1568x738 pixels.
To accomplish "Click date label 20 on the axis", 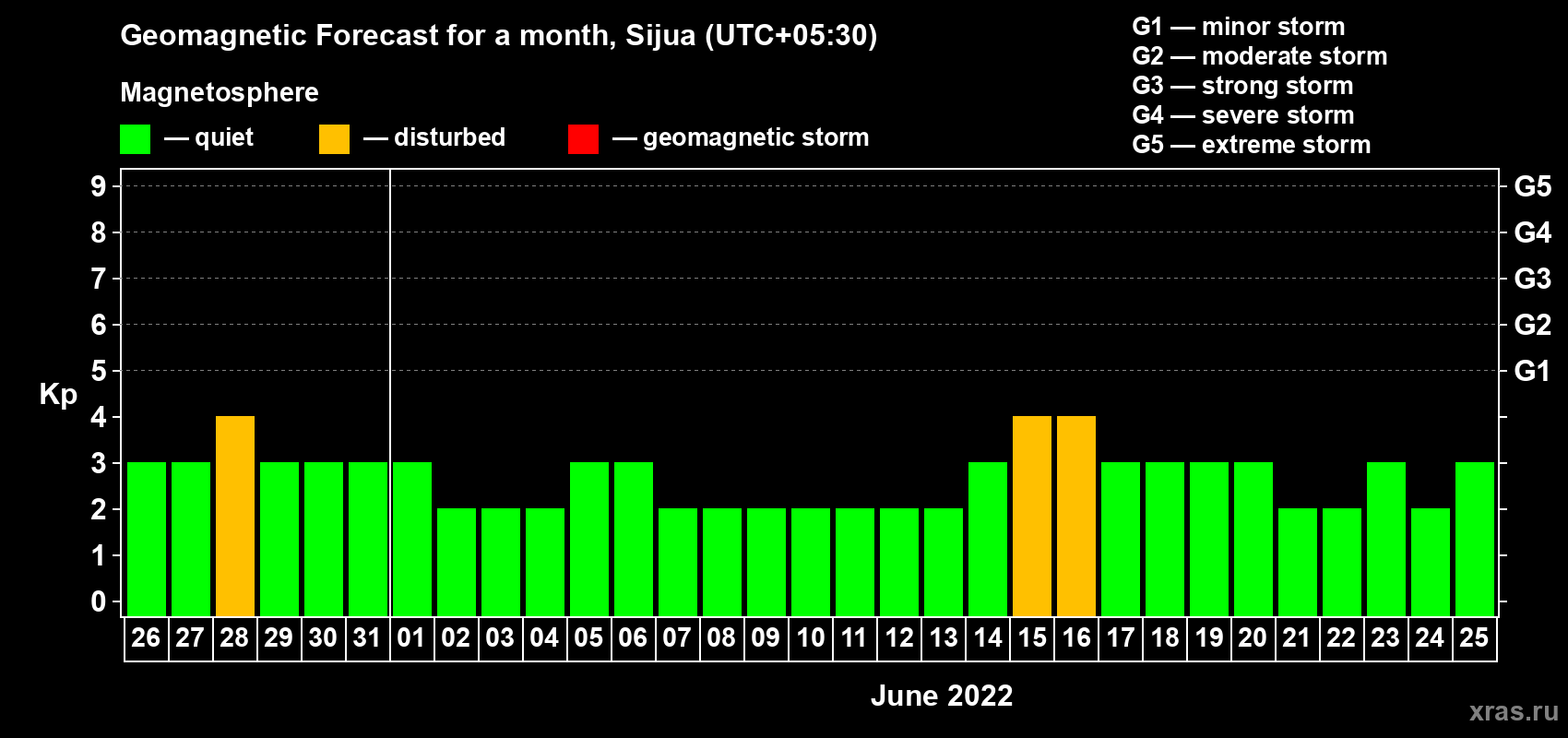I will 1253,637.
